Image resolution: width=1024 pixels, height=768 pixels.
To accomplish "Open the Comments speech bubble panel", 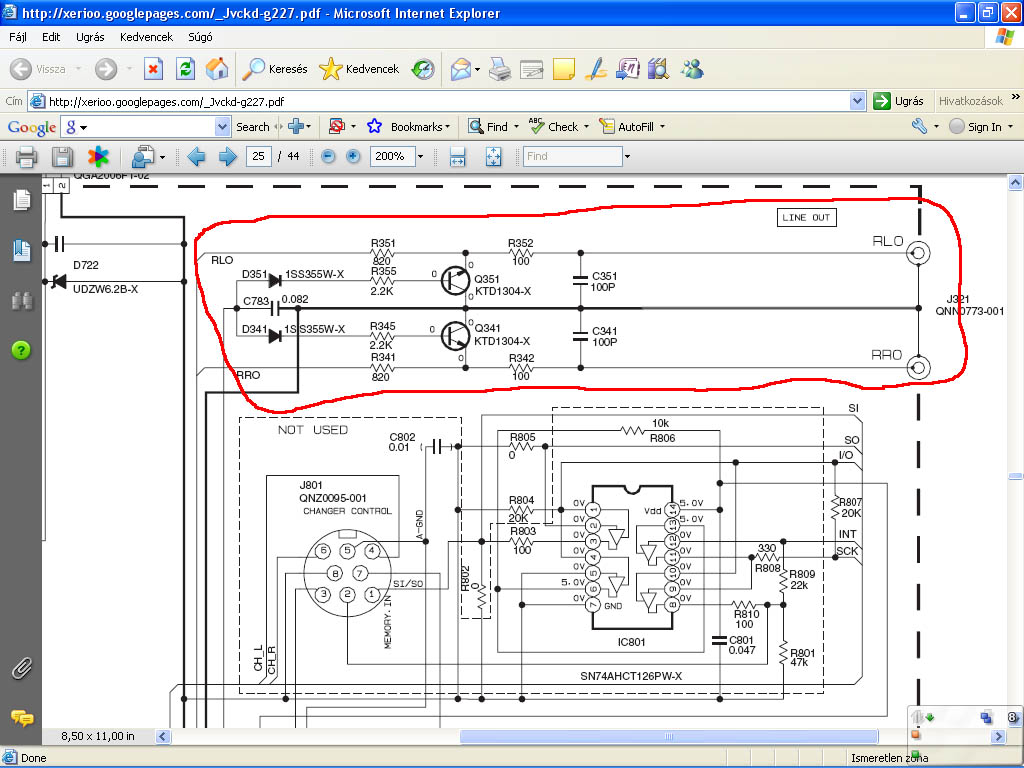I will [x=22, y=718].
